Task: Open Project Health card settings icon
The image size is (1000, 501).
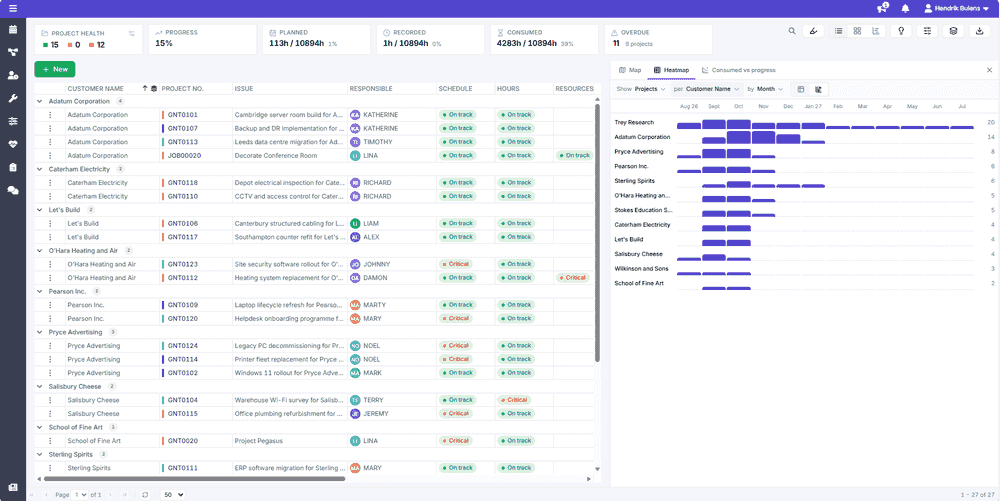Action: pyautogui.click(x=131, y=33)
